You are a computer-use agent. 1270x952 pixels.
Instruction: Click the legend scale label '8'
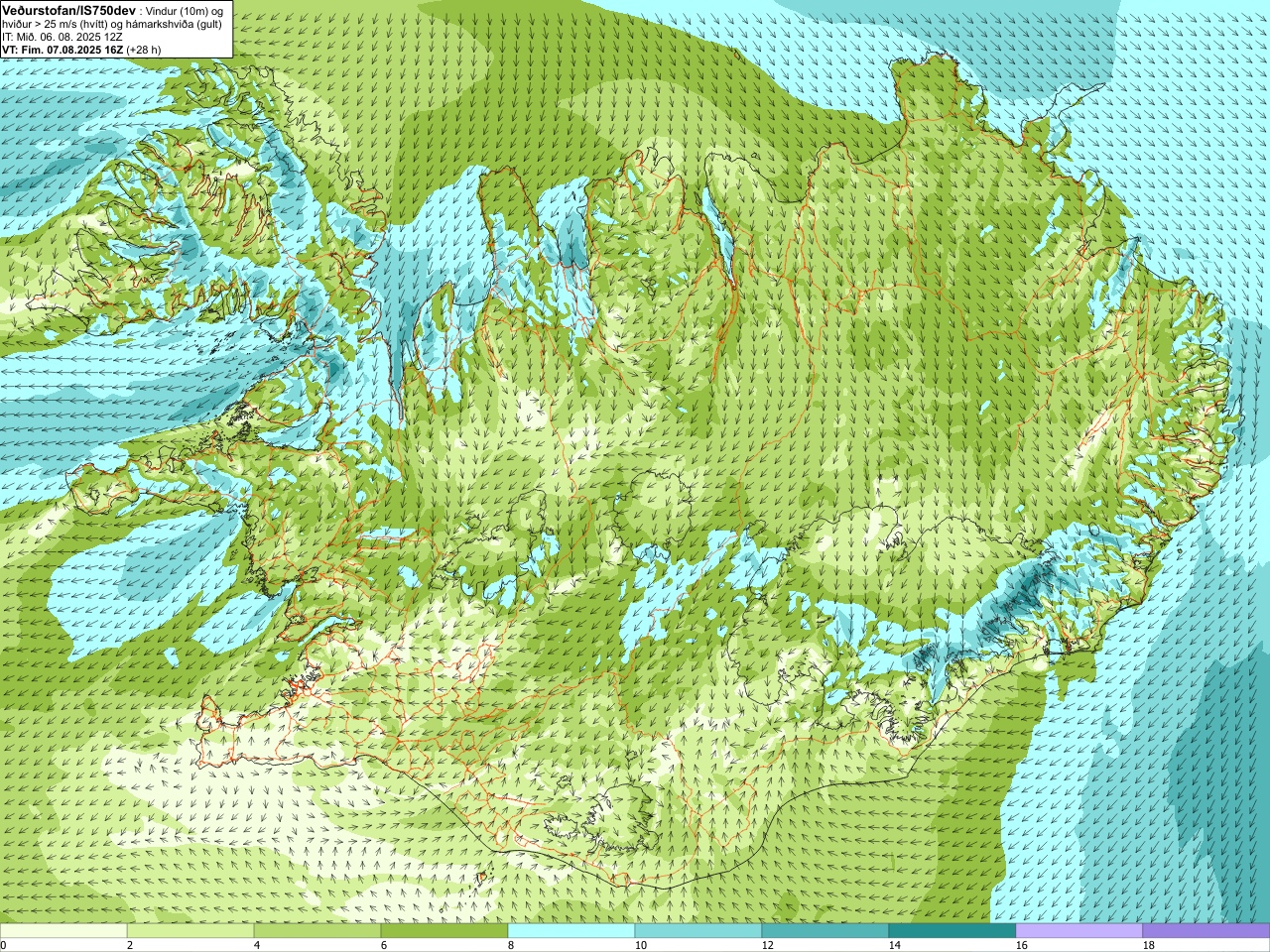511,946
